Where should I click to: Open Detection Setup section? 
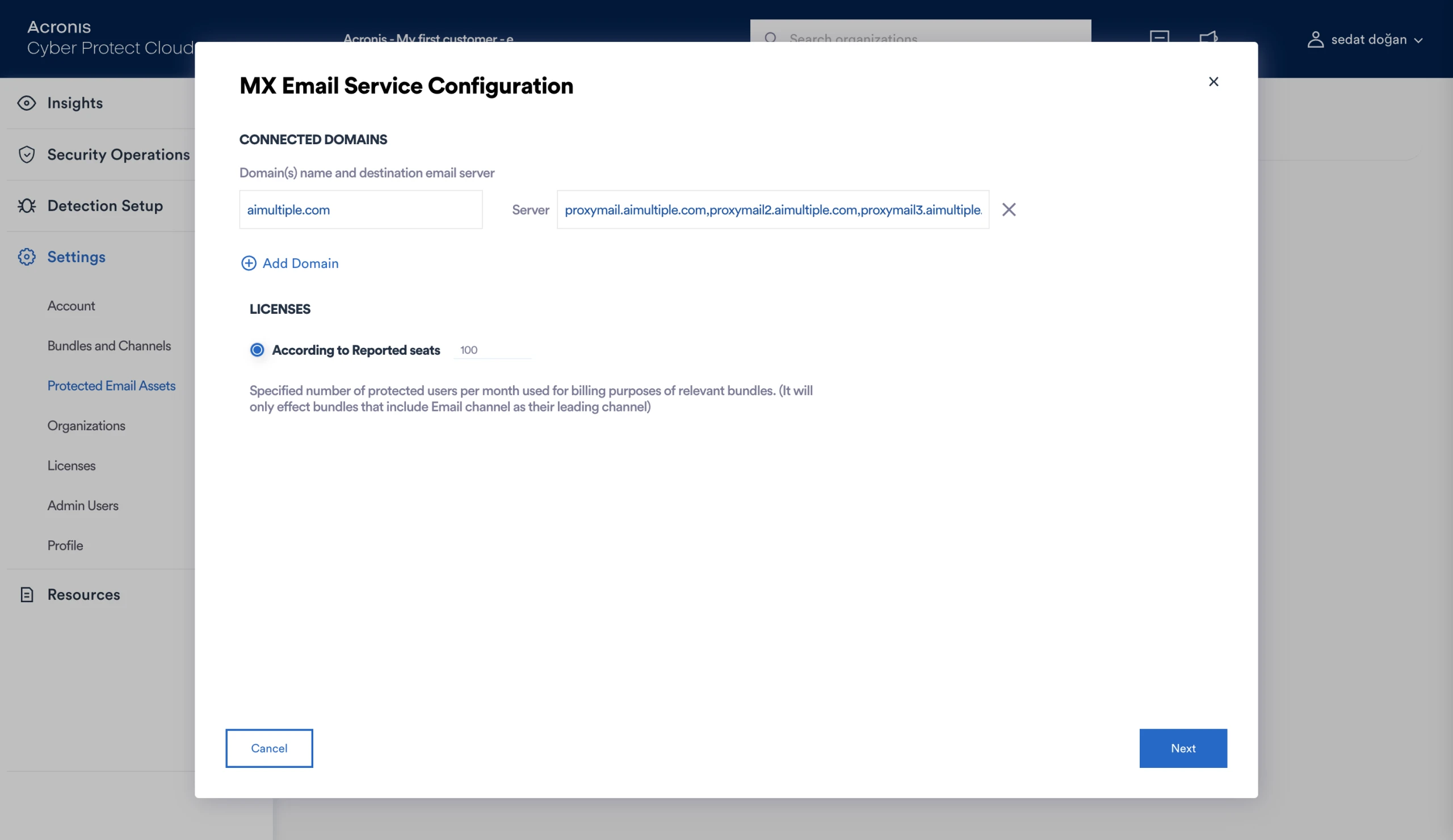click(x=105, y=206)
